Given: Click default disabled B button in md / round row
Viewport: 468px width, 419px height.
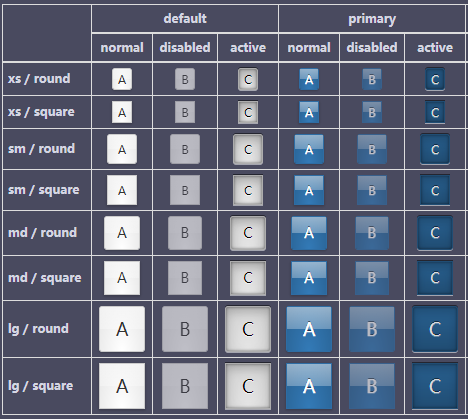Looking at the screenshot, I should [x=185, y=233].
